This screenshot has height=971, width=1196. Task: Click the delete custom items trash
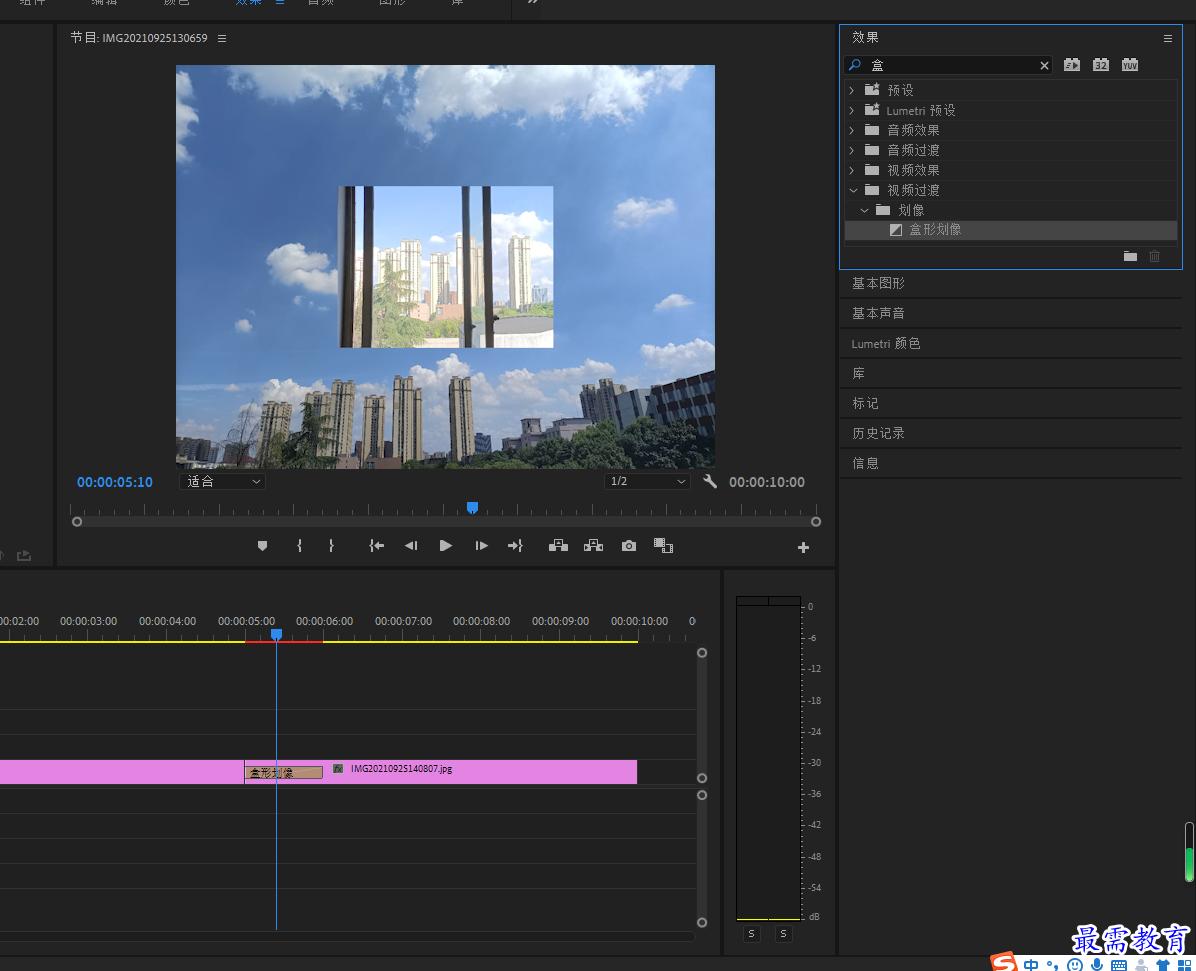1155,256
